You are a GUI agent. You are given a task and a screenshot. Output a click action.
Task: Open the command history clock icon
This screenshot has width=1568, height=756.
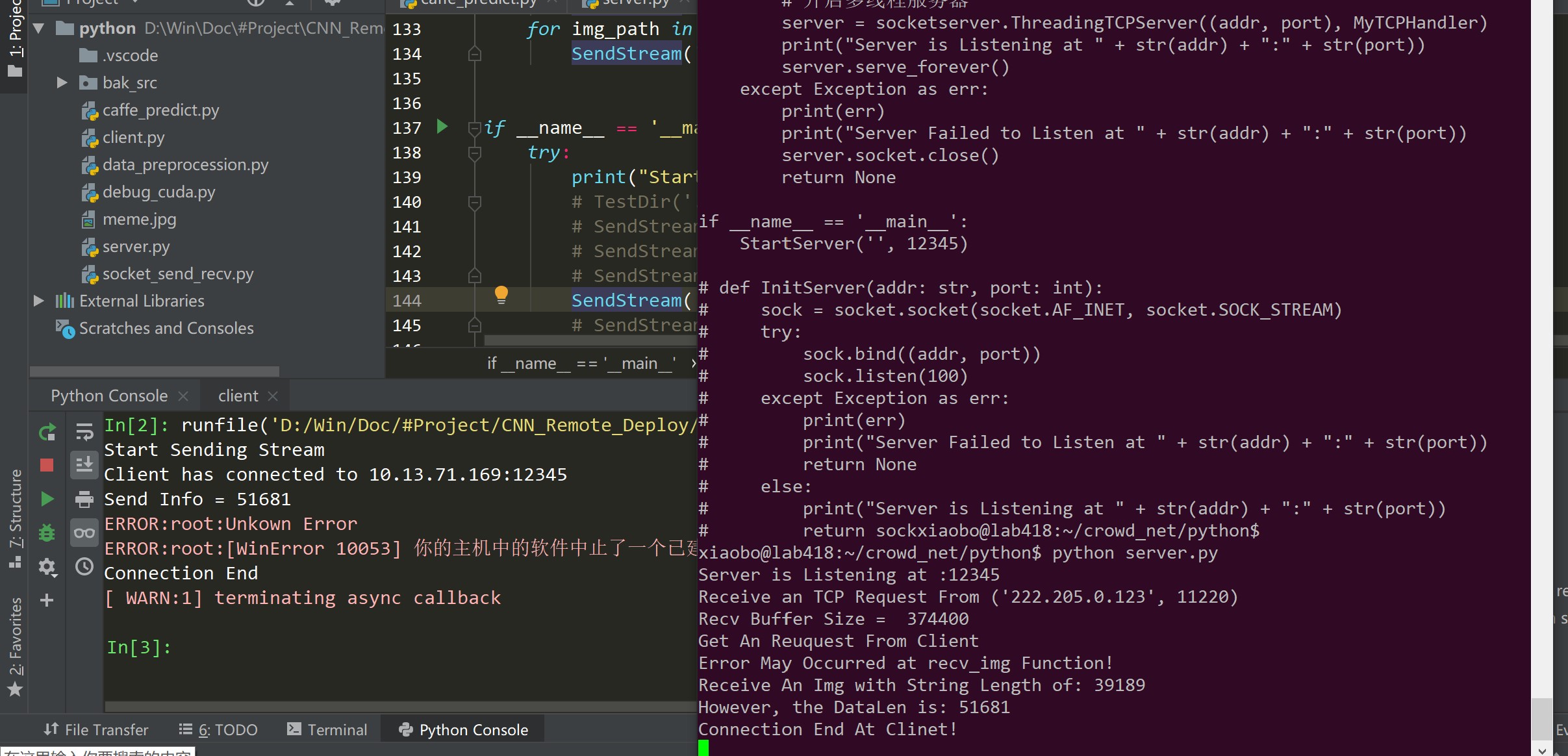tap(84, 566)
